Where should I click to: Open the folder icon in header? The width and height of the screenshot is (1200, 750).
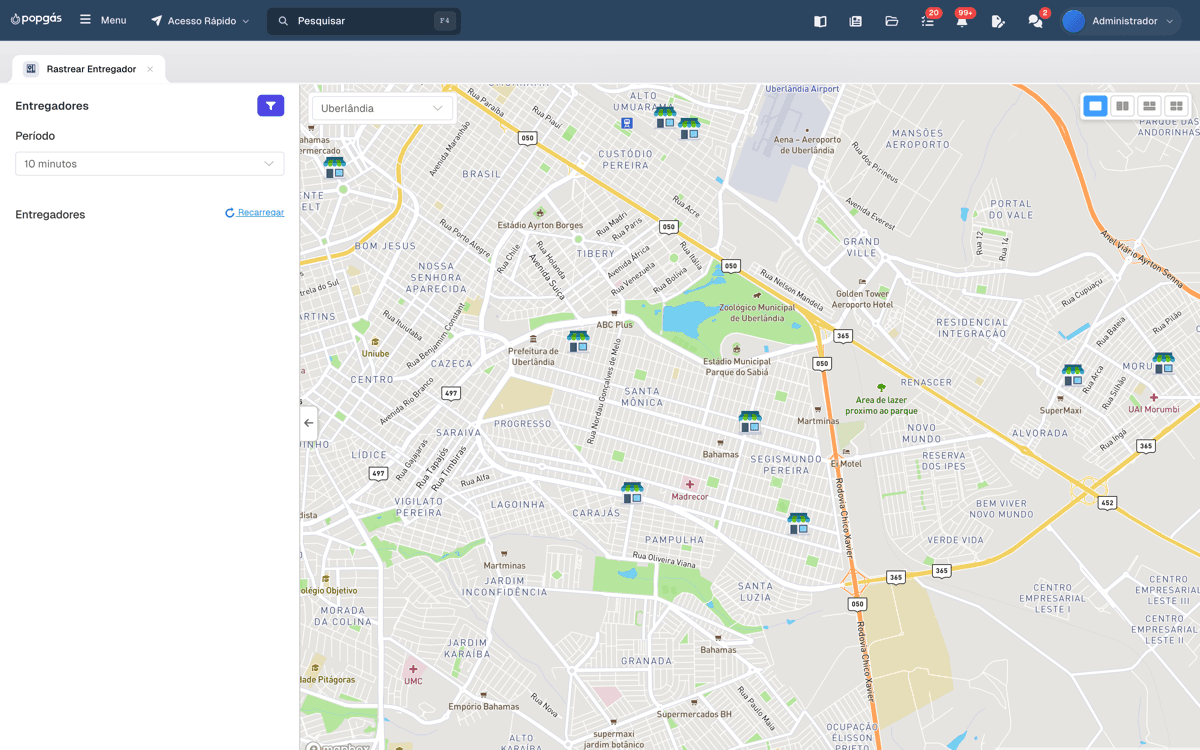point(892,21)
